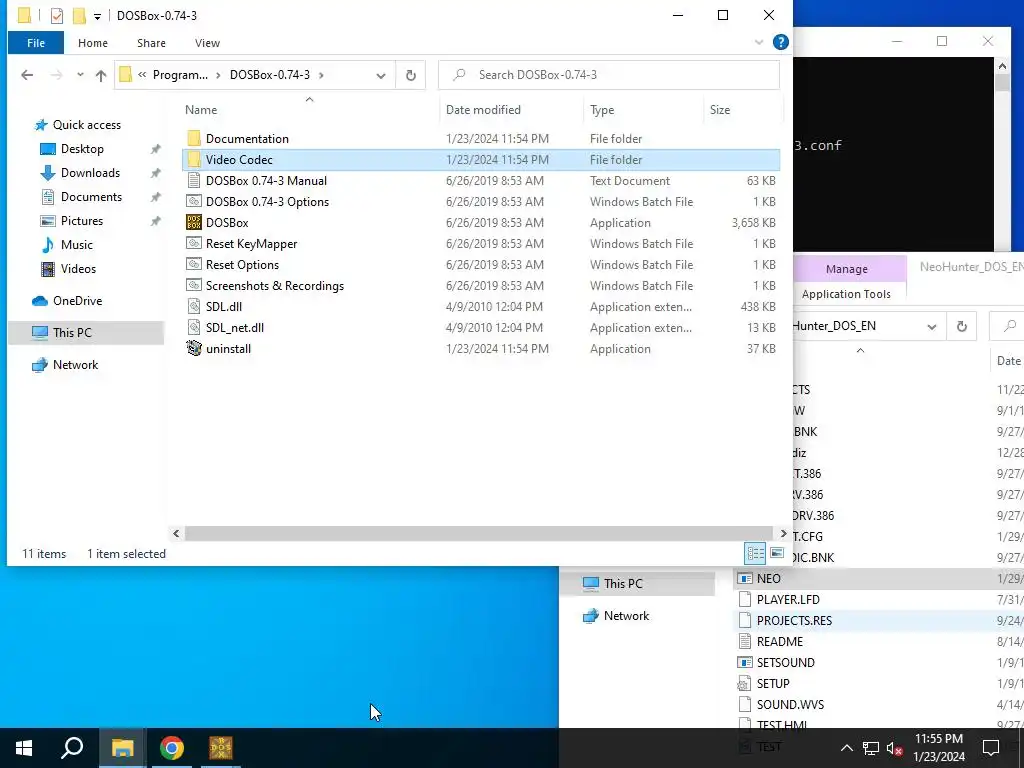The width and height of the screenshot is (1024, 768).
Task: Click the horizontal scrollbar in file list
Action: [479, 534]
